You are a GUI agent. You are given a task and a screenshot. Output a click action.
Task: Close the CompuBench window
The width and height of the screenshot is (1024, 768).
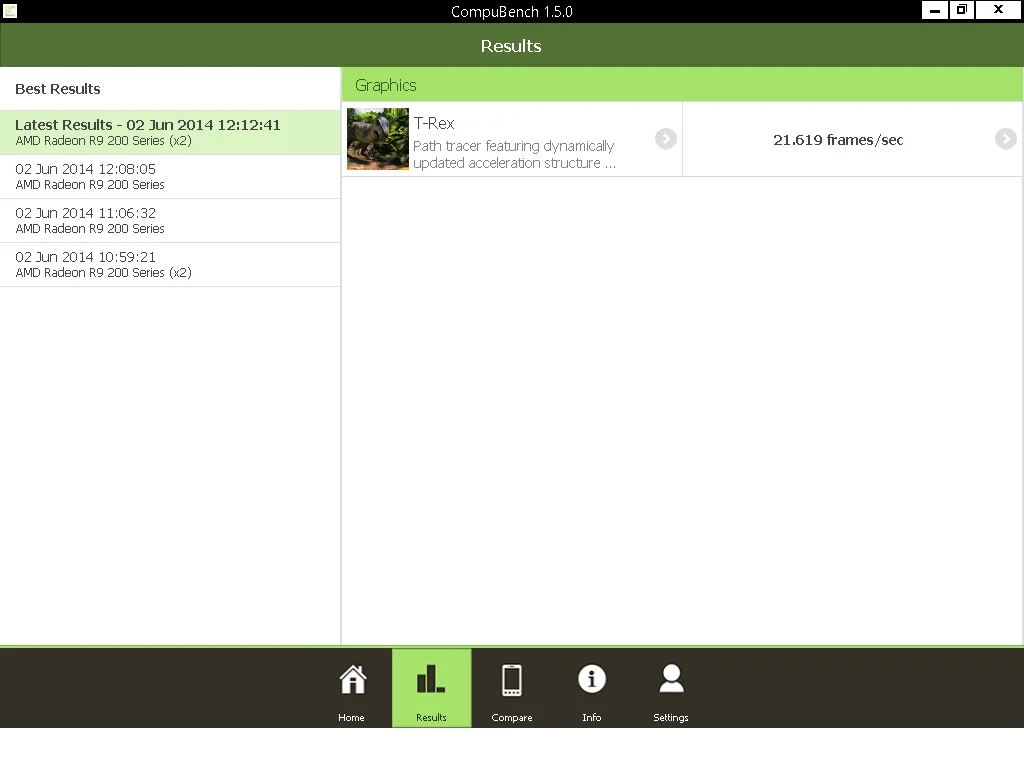[x=999, y=10]
